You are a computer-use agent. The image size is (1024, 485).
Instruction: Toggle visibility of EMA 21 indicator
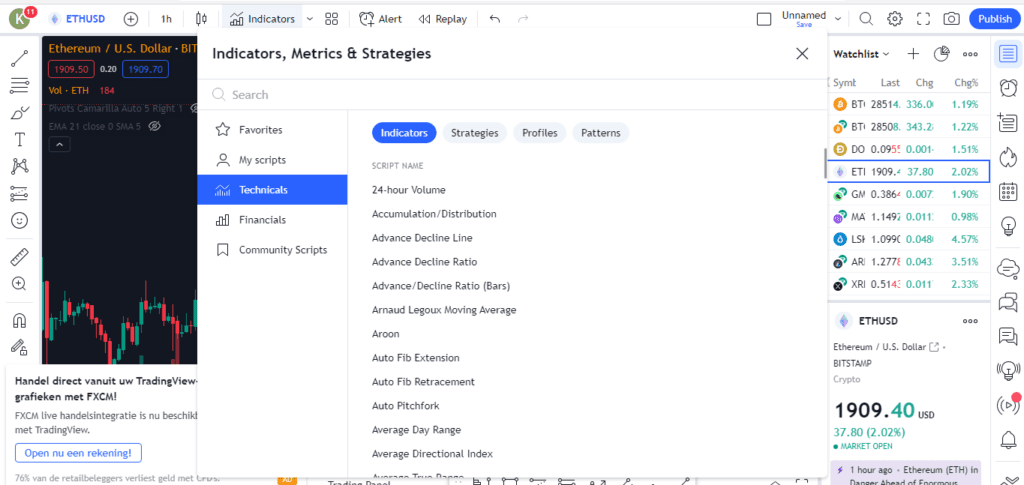[x=154, y=126]
